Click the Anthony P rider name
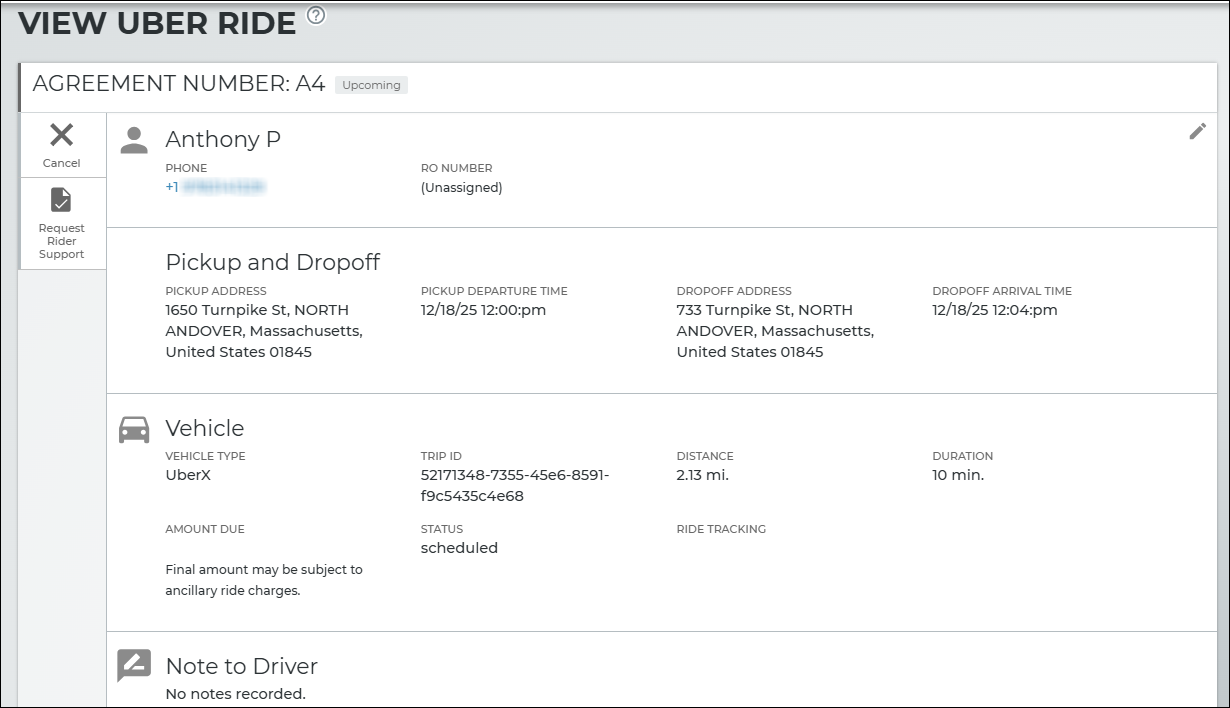Viewport: 1230px width, 708px height. (223, 139)
